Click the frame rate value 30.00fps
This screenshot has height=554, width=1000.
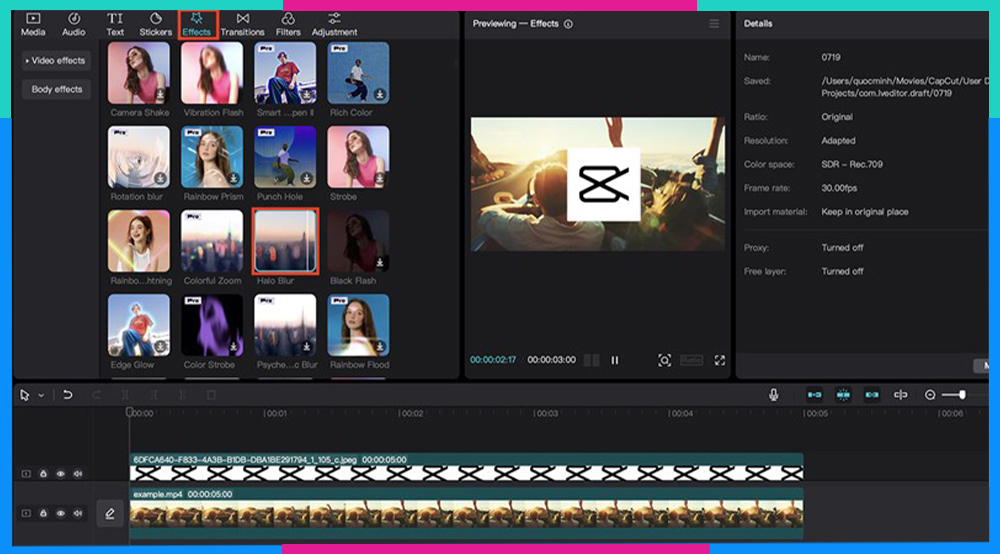pyautogui.click(x=839, y=188)
